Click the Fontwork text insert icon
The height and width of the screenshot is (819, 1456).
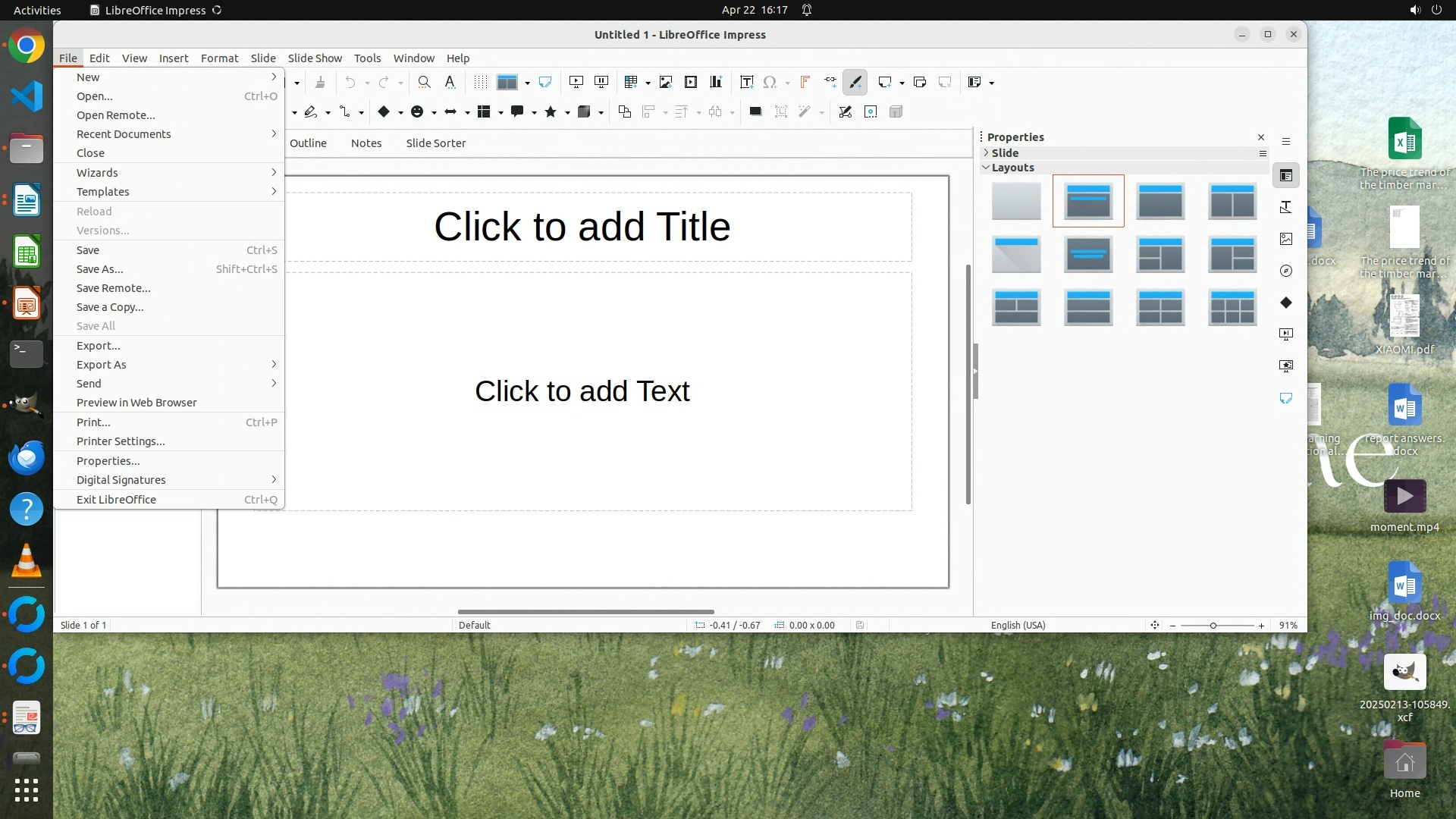coord(805,82)
